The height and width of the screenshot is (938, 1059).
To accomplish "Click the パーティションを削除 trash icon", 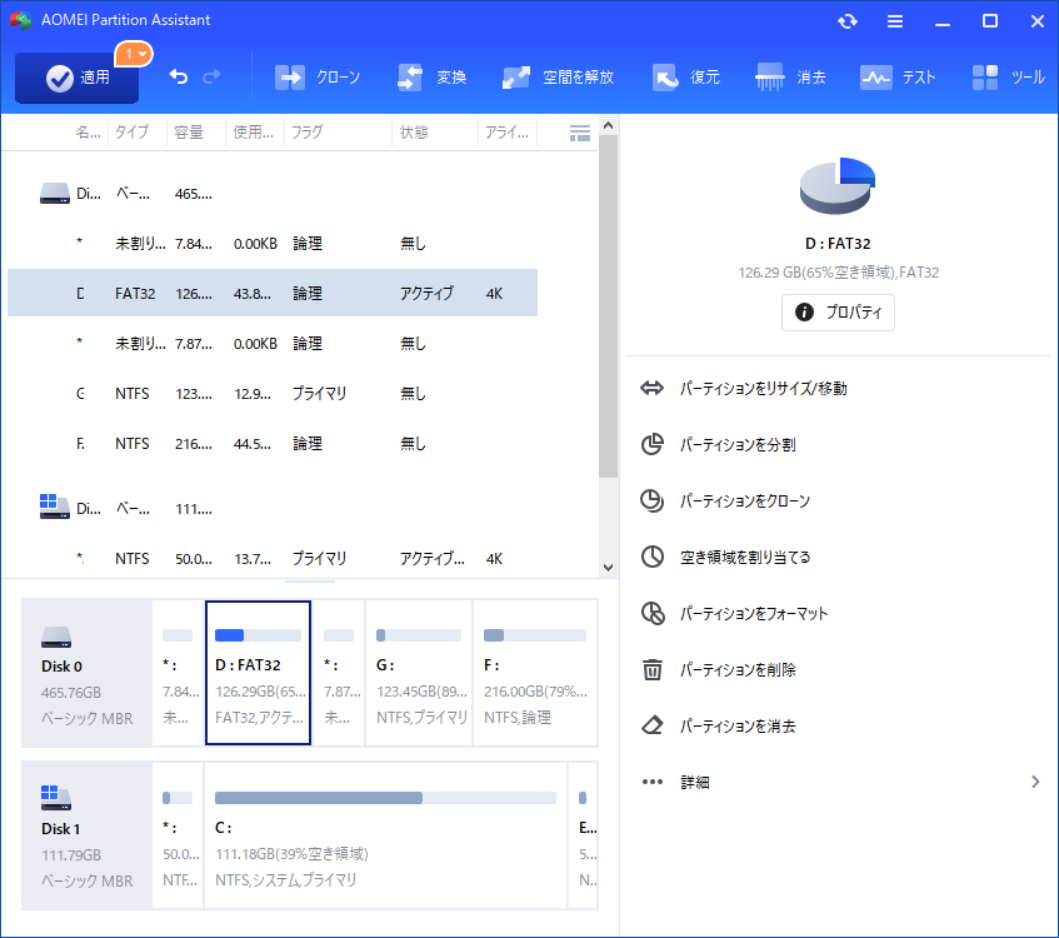I will 652,670.
